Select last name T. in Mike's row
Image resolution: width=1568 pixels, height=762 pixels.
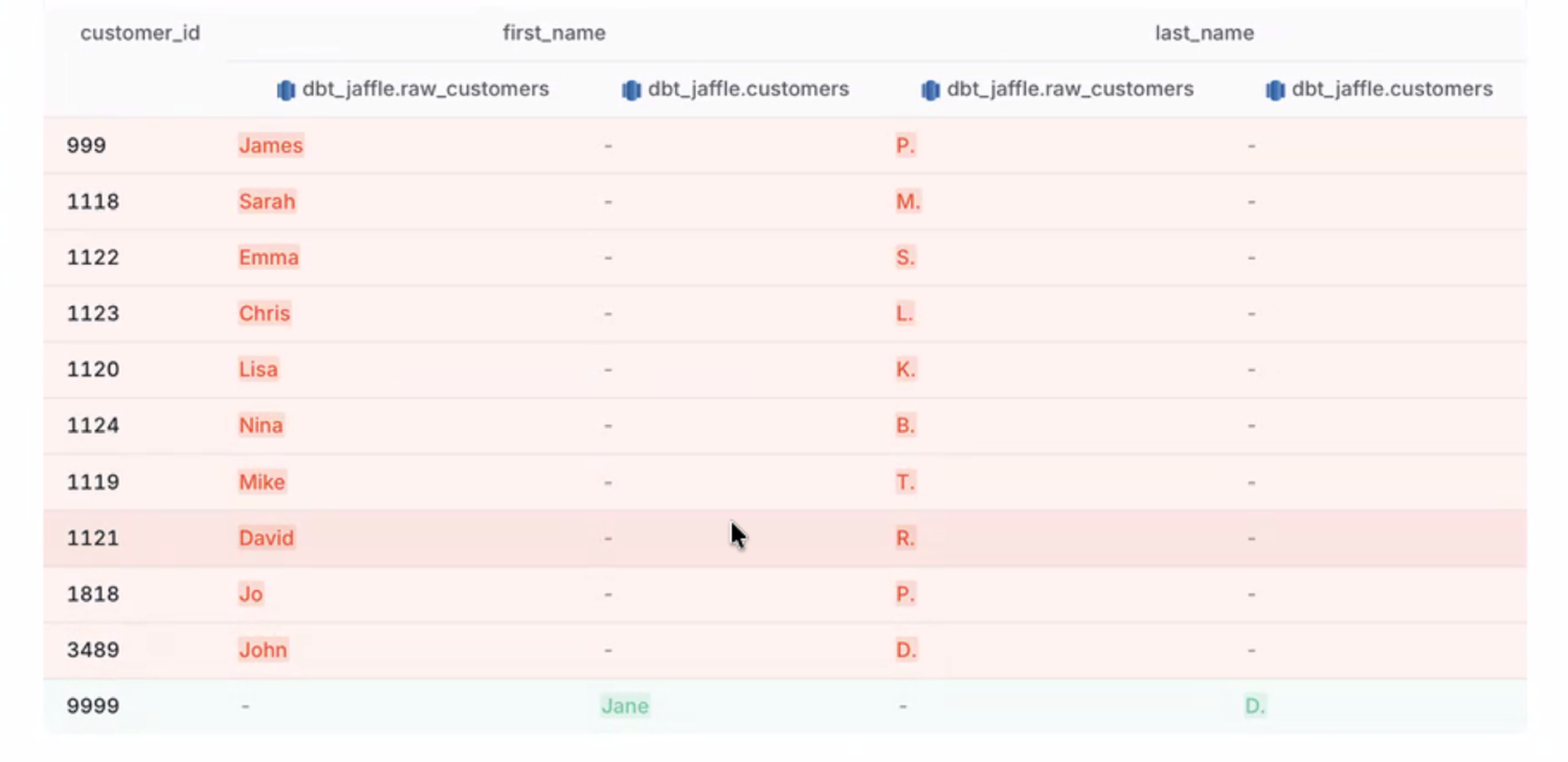[905, 482]
